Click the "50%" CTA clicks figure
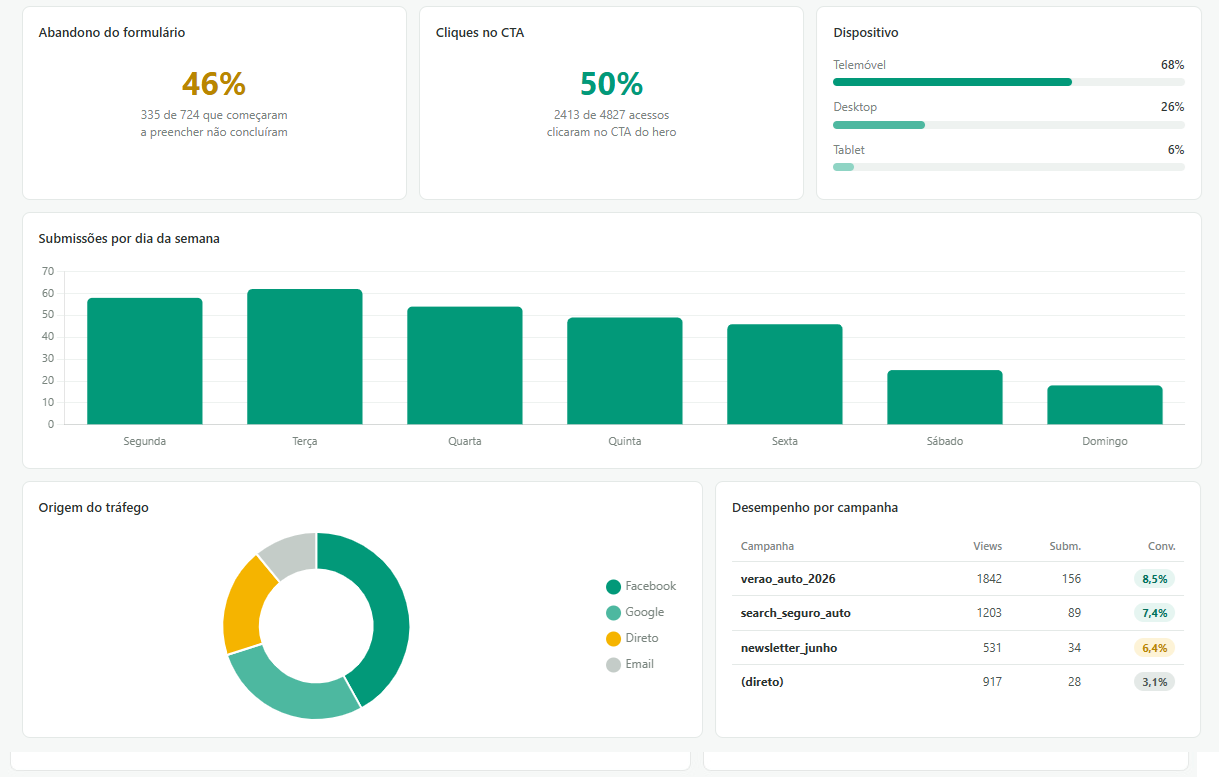The width and height of the screenshot is (1219, 777). click(611, 84)
